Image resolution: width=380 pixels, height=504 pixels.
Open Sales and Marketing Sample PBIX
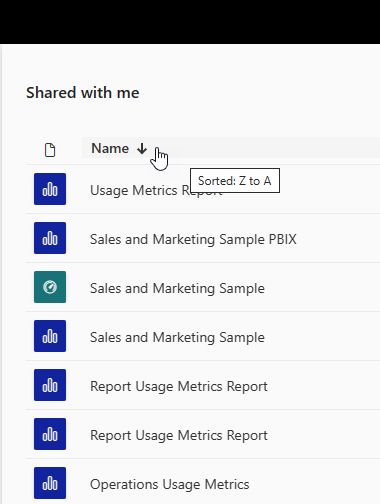point(193,239)
